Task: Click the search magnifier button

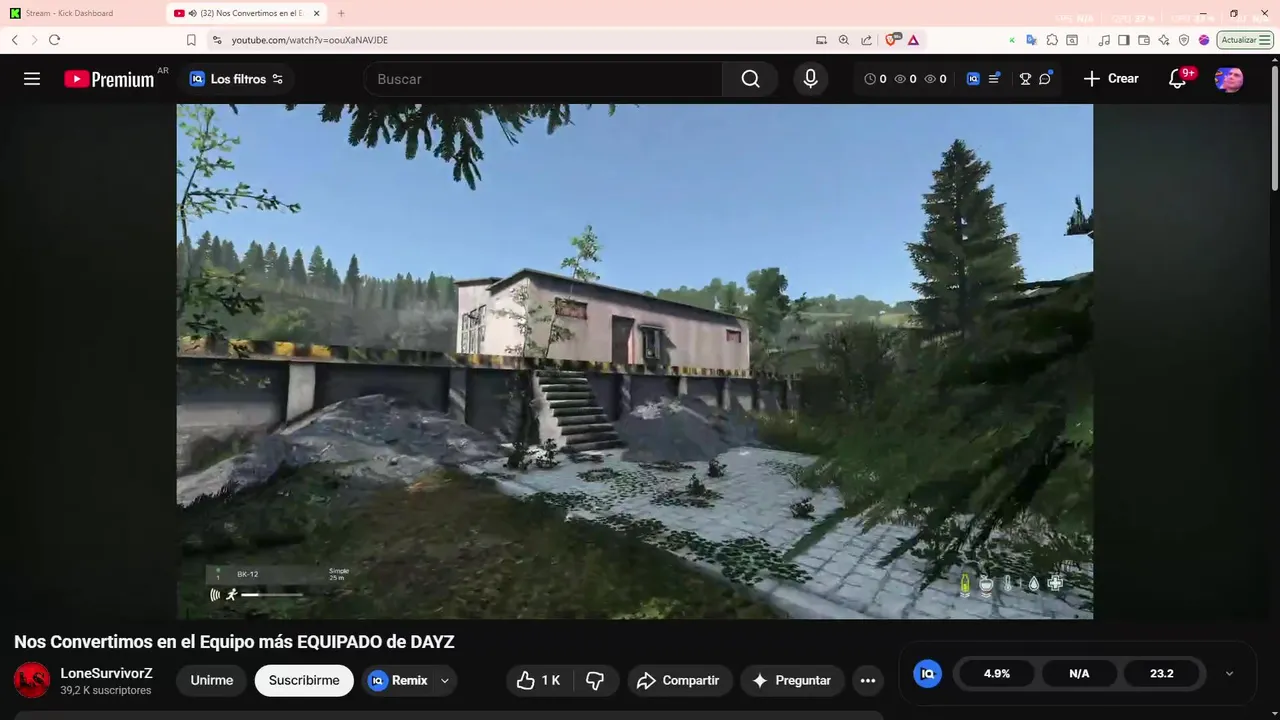Action: coord(750,79)
